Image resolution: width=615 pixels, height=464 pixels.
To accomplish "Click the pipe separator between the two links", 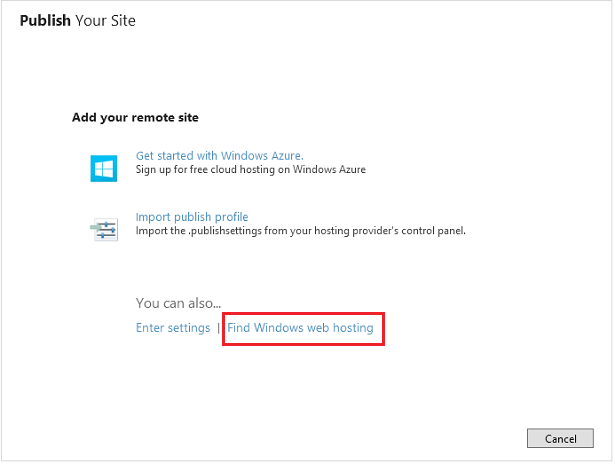I will point(219,328).
